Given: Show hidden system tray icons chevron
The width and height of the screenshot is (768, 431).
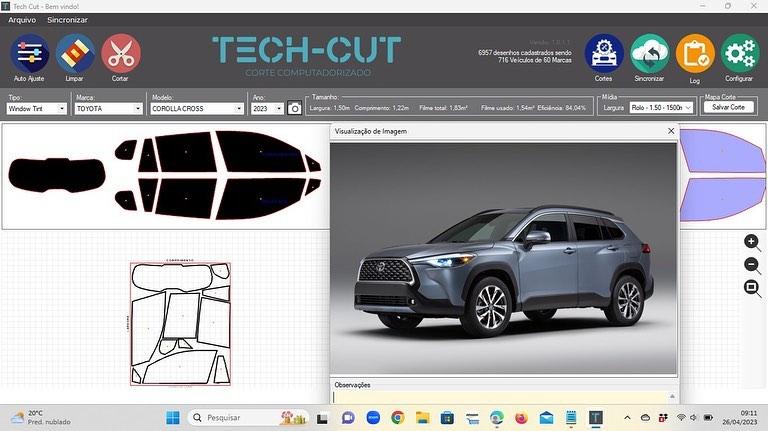Looking at the screenshot, I should coord(627,418).
